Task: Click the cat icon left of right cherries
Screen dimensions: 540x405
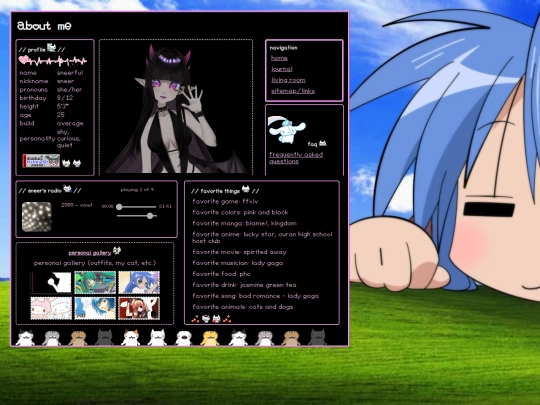Action: (216, 319)
